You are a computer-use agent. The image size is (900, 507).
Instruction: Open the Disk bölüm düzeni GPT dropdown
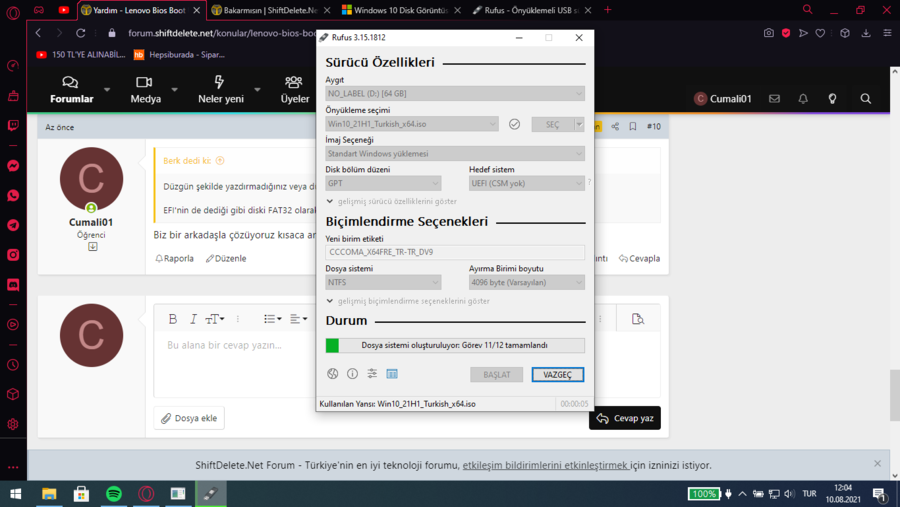click(x=383, y=183)
